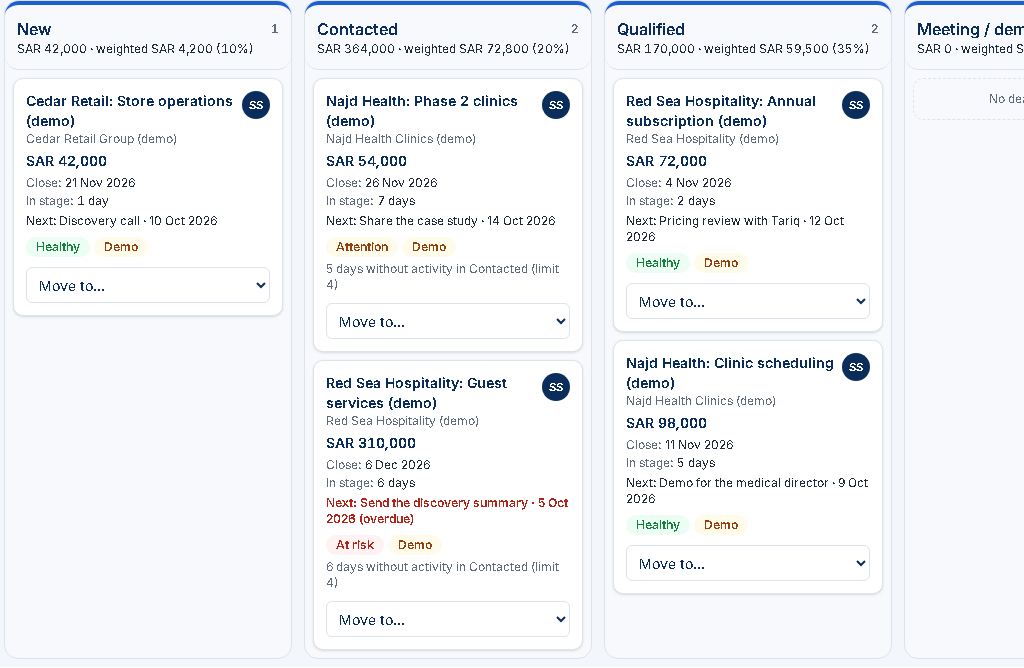Click deal count 2 in Contacted column
Screen dimensions: 1024x668
(575, 29)
